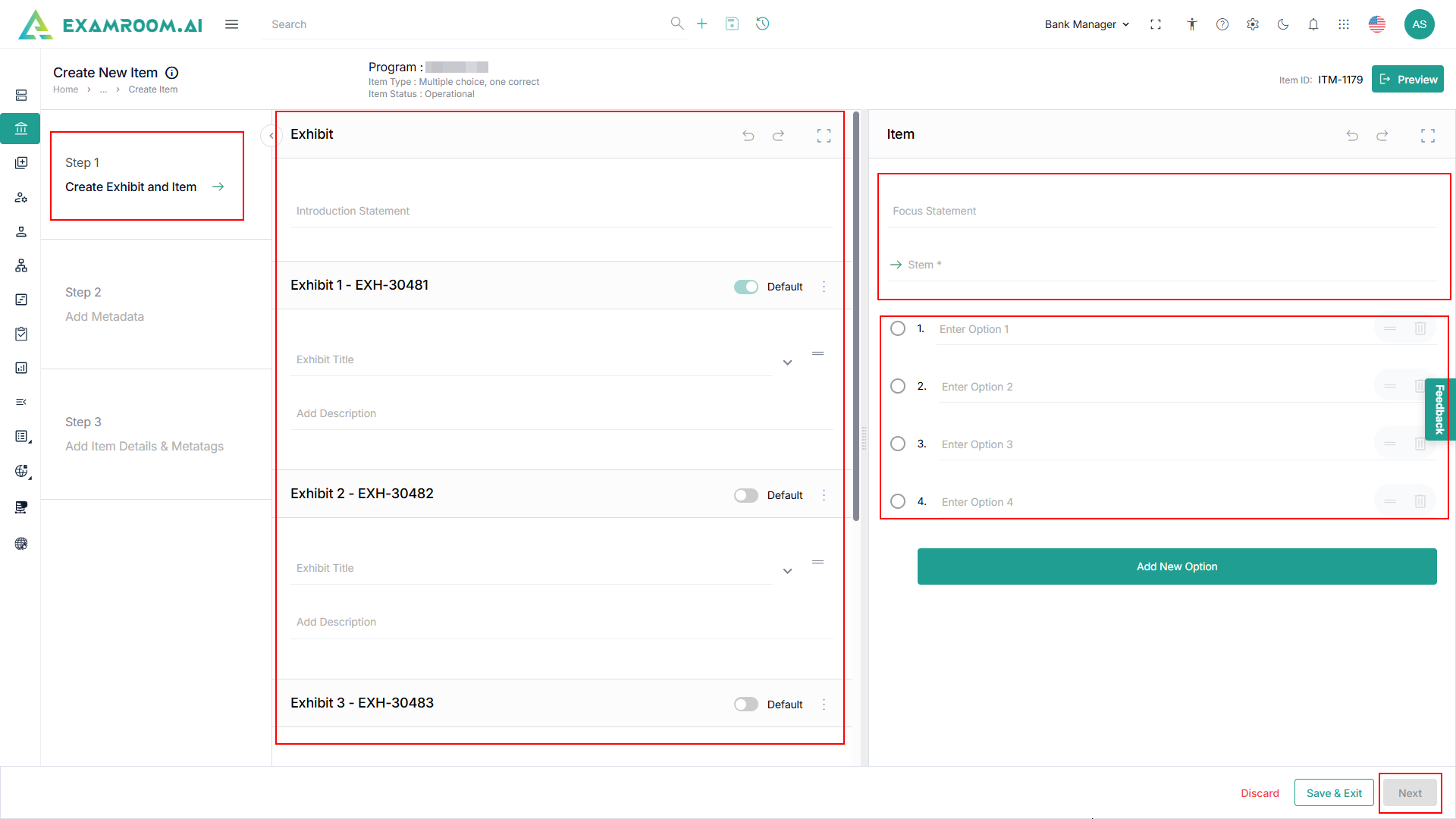Toggle dark mode moon icon
The width and height of the screenshot is (1456, 819).
[x=1282, y=24]
